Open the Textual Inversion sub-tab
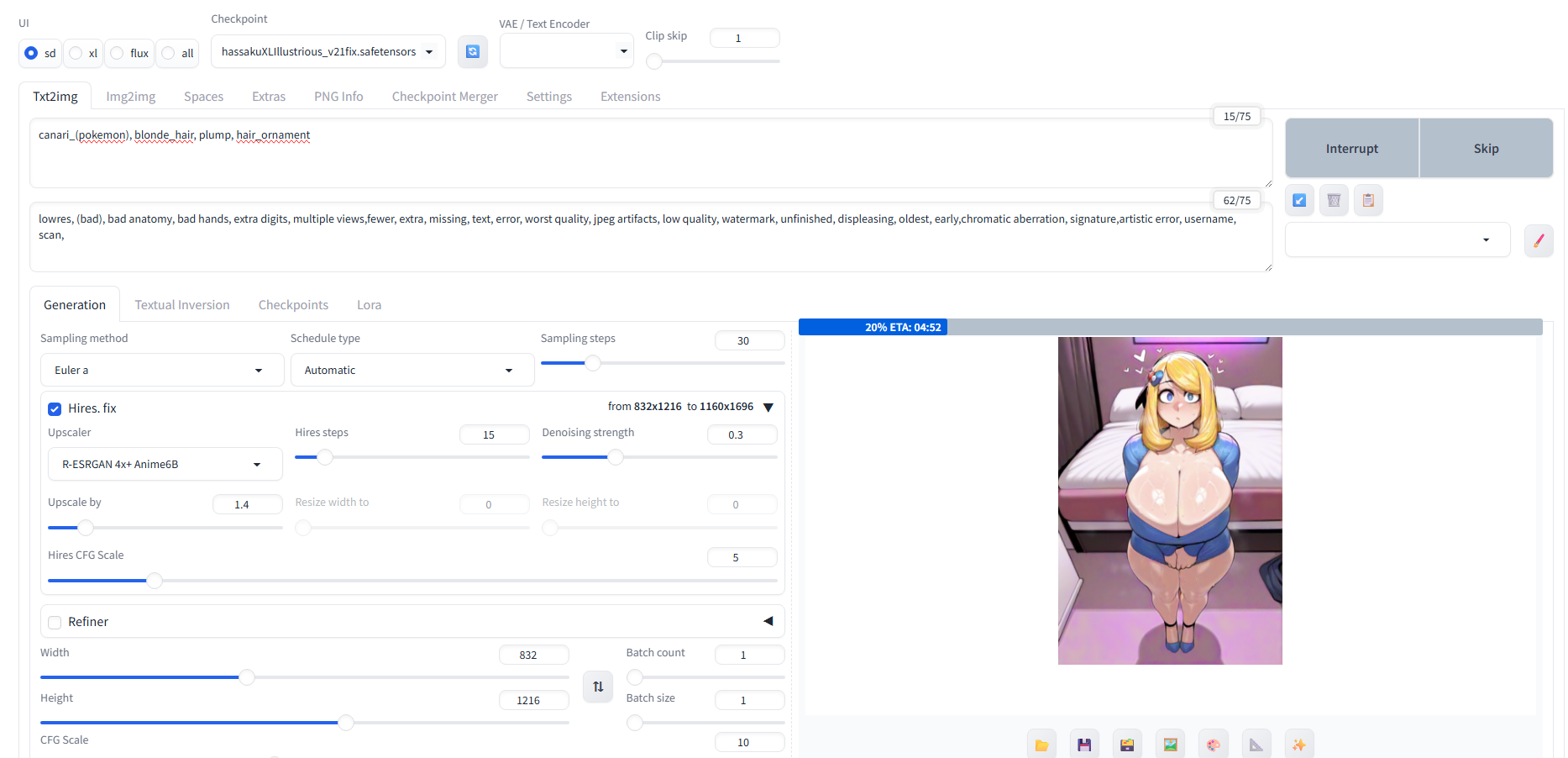This screenshot has height=758, width=1568. (182, 305)
